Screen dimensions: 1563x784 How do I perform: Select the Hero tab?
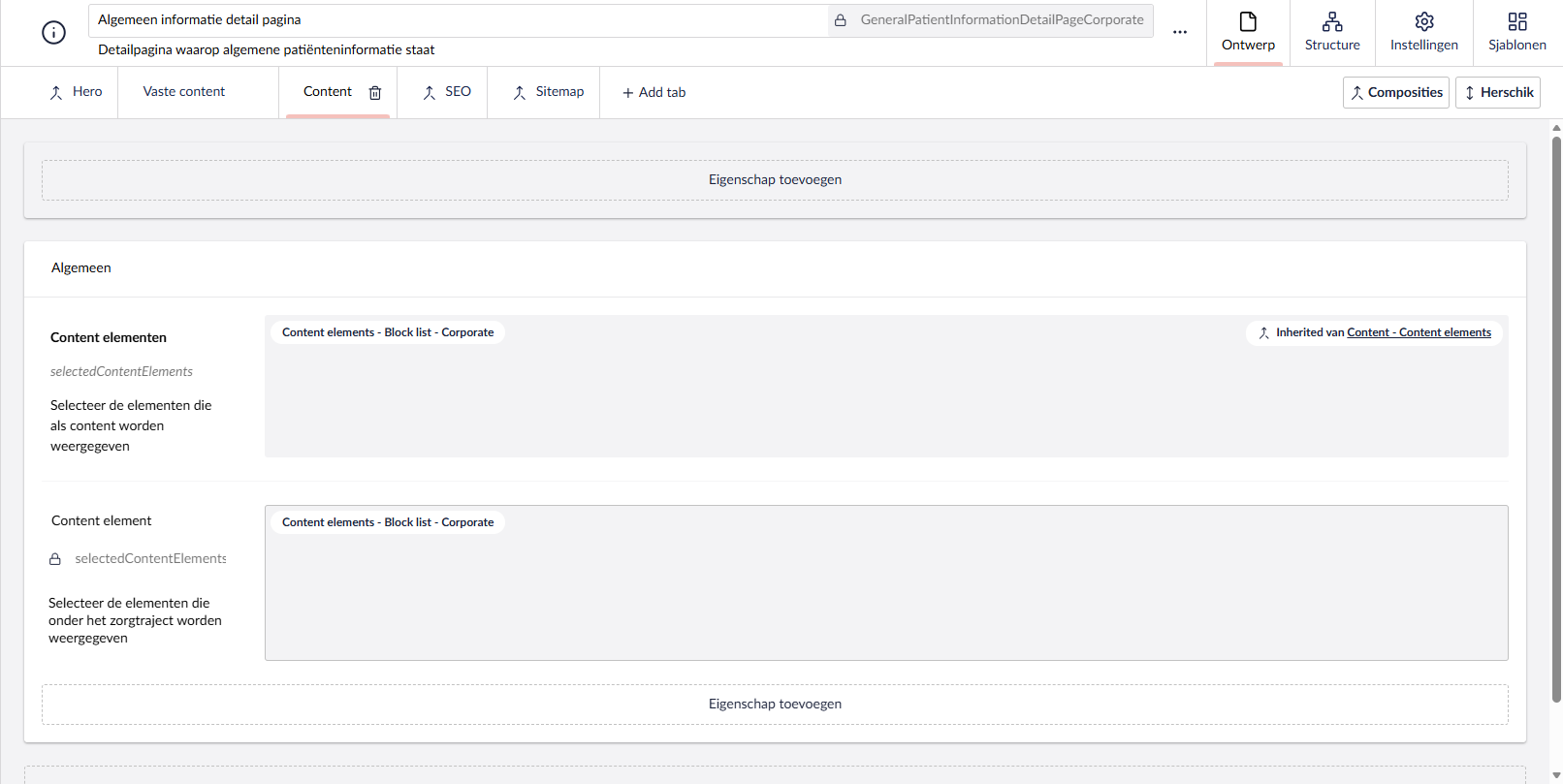click(x=76, y=92)
